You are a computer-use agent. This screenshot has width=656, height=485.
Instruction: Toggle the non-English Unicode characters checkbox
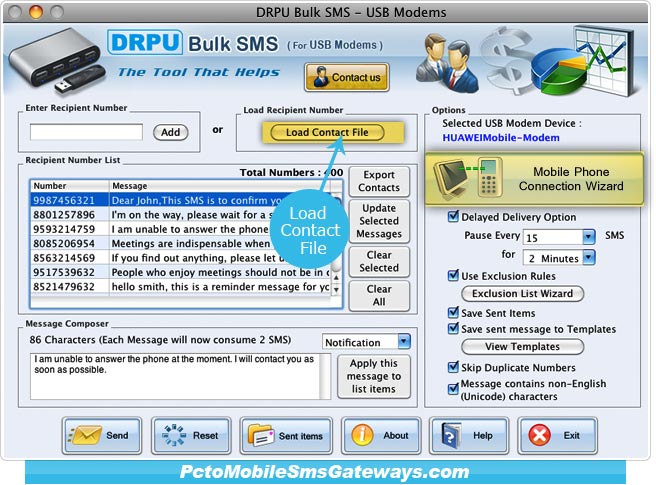[453, 389]
